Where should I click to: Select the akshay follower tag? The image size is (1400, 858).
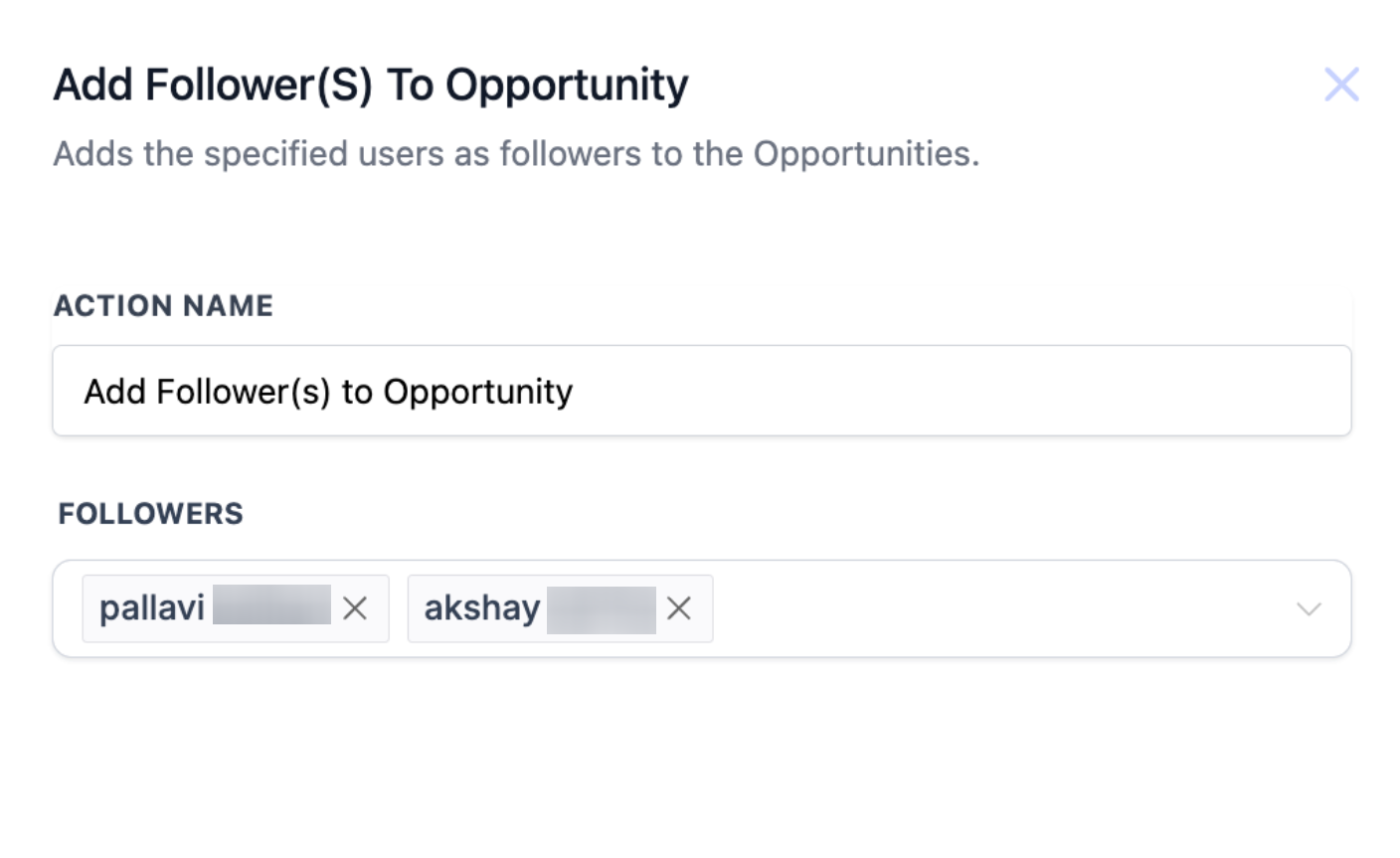[482, 608]
